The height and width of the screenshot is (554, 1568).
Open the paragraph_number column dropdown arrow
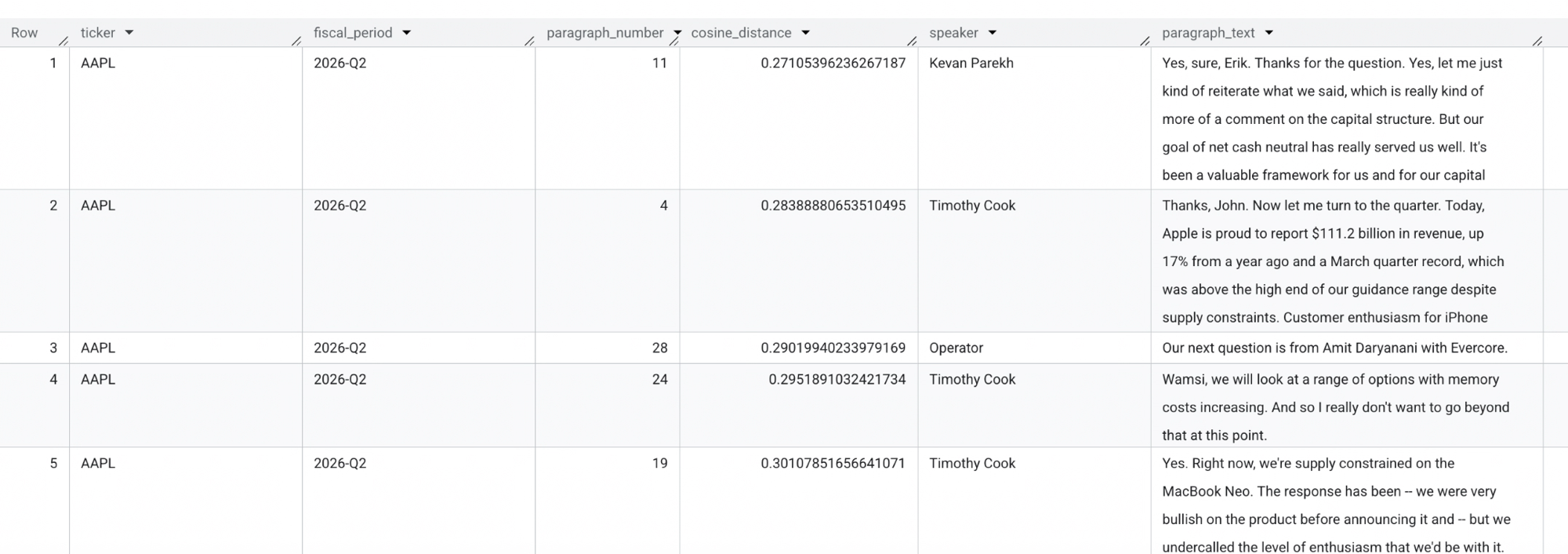tap(677, 33)
